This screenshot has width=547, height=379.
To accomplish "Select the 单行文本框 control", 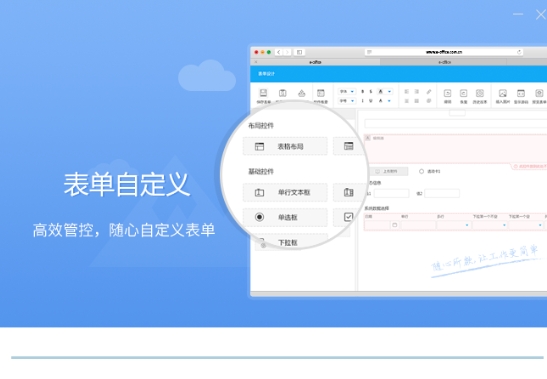I will click(x=285, y=192).
